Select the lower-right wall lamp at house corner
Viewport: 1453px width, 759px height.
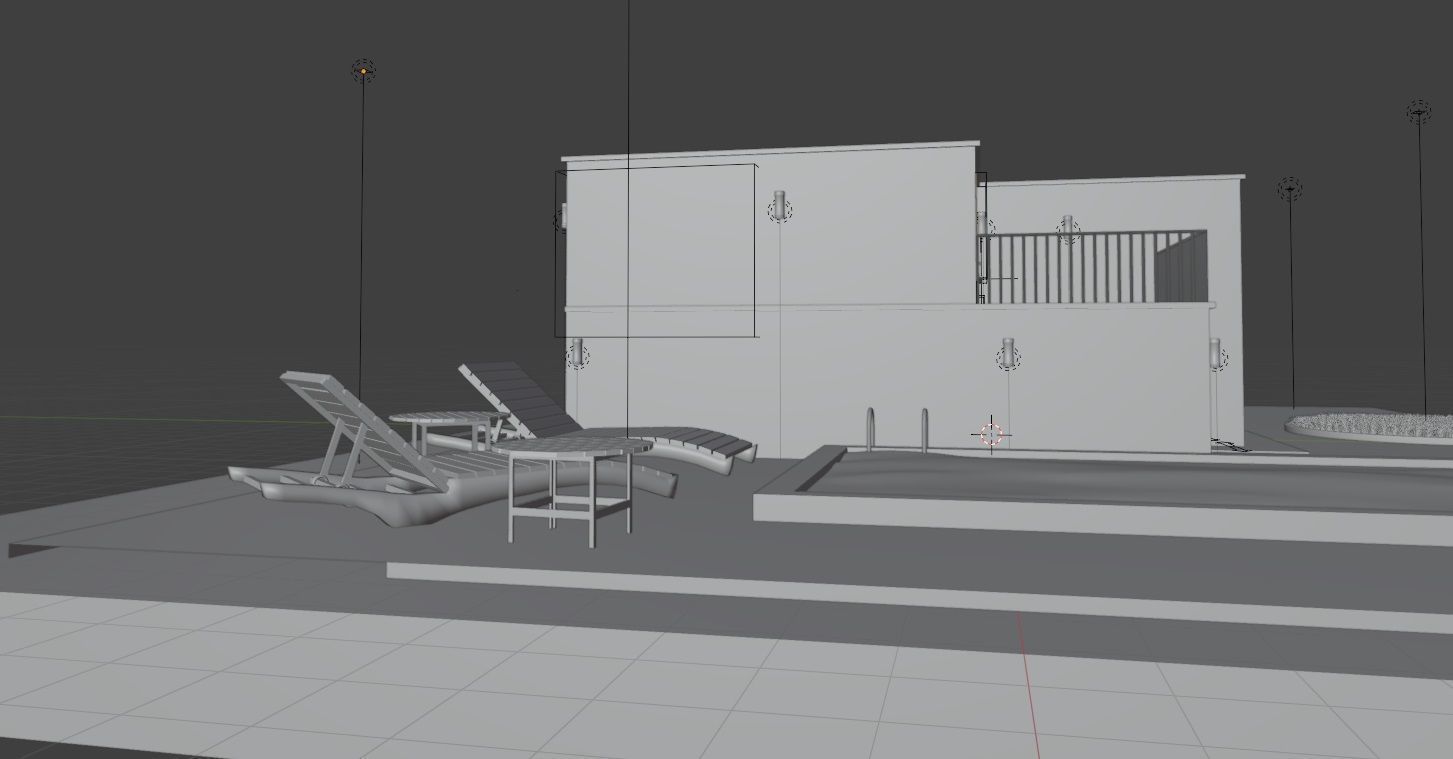pos(1216,354)
